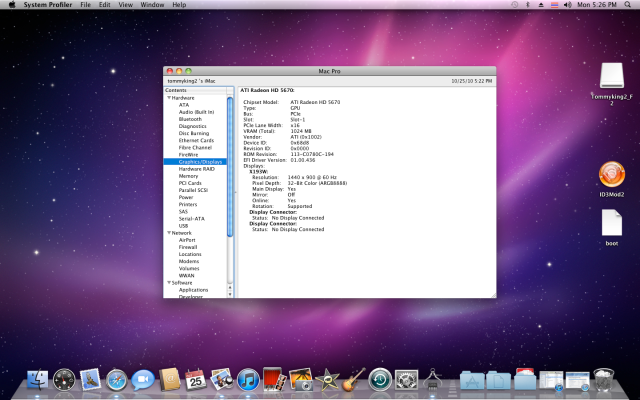Screen dimensions: 640x400
Task: Launch Time Machine from the dock
Action: 379,380
